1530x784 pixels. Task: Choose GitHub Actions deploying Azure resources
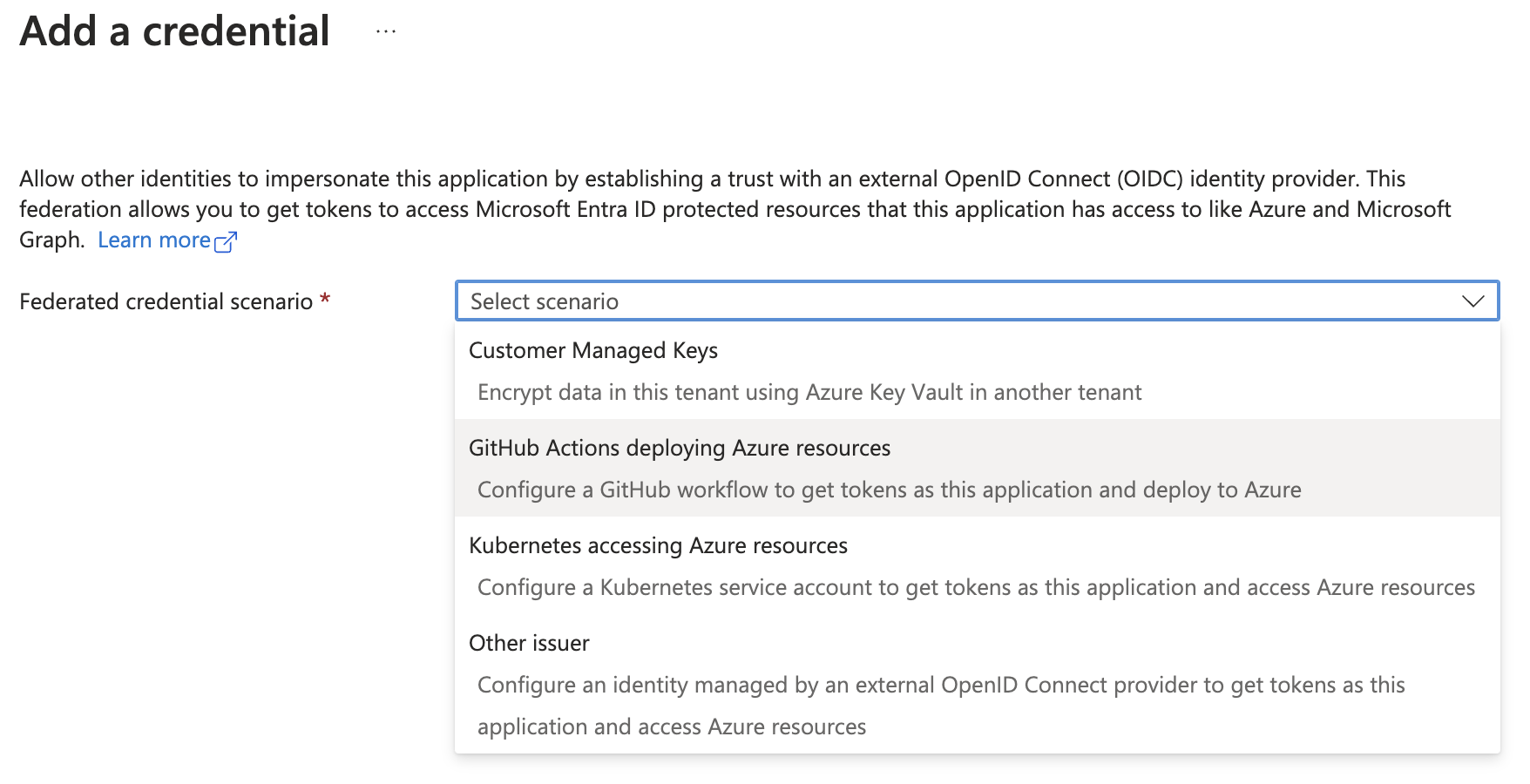680,448
